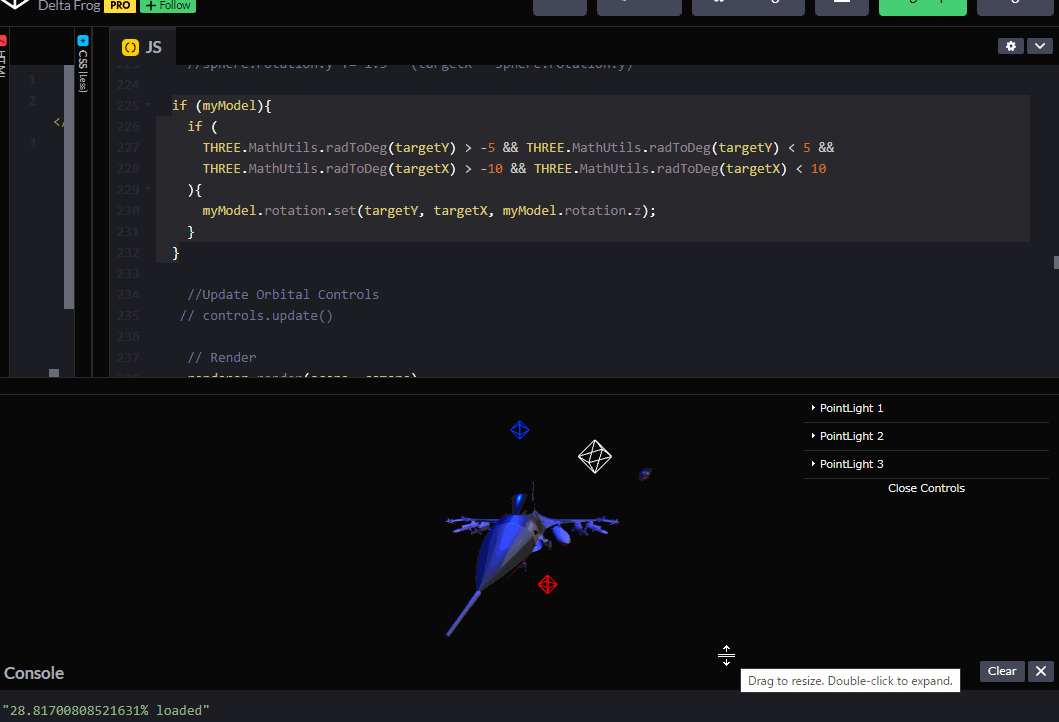Click line number 225 in the gutter
Viewport: 1059px width, 722px height.
128,105
